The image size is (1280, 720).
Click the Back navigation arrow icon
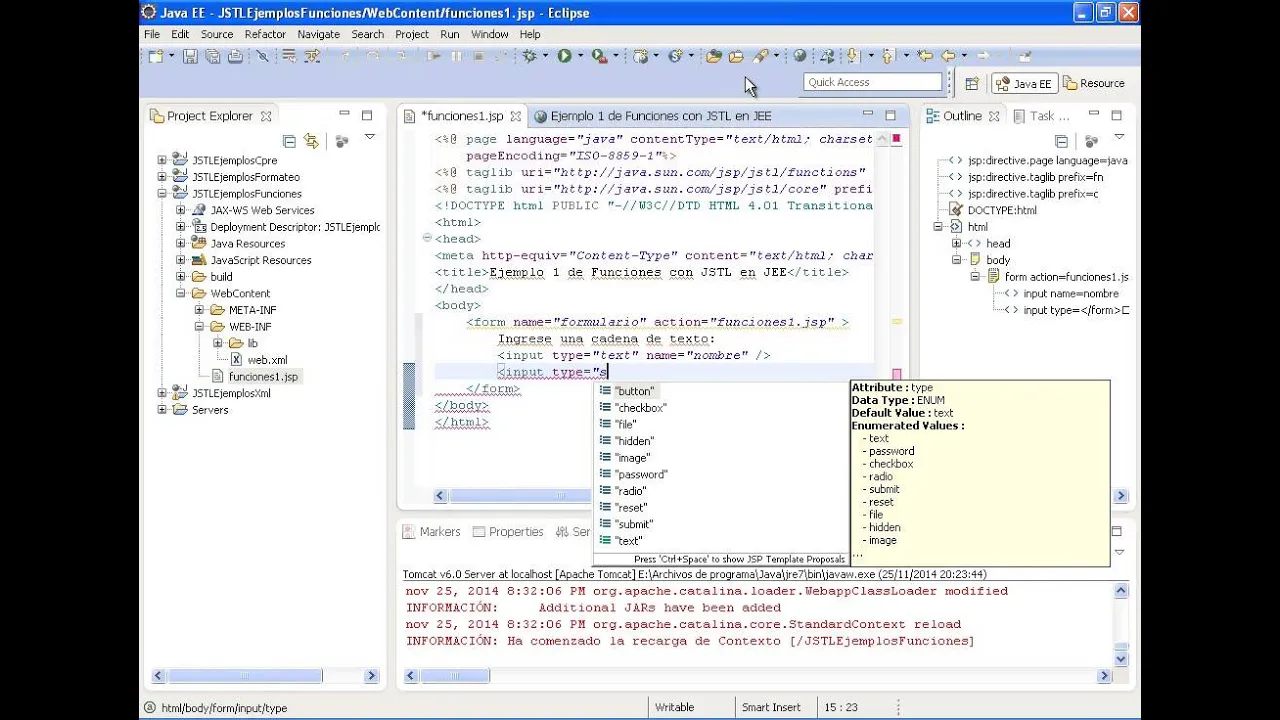click(948, 57)
